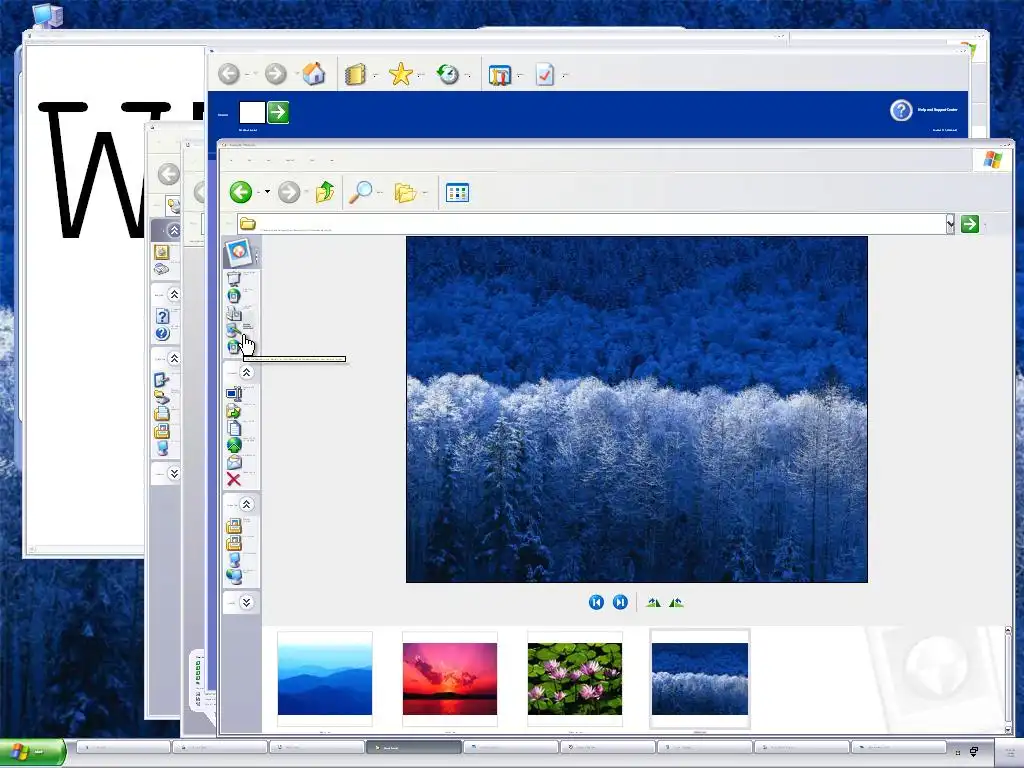Open the File menu in Sample Pictures
This screenshot has height=768, width=1024.
pyautogui.click(x=231, y=160)
